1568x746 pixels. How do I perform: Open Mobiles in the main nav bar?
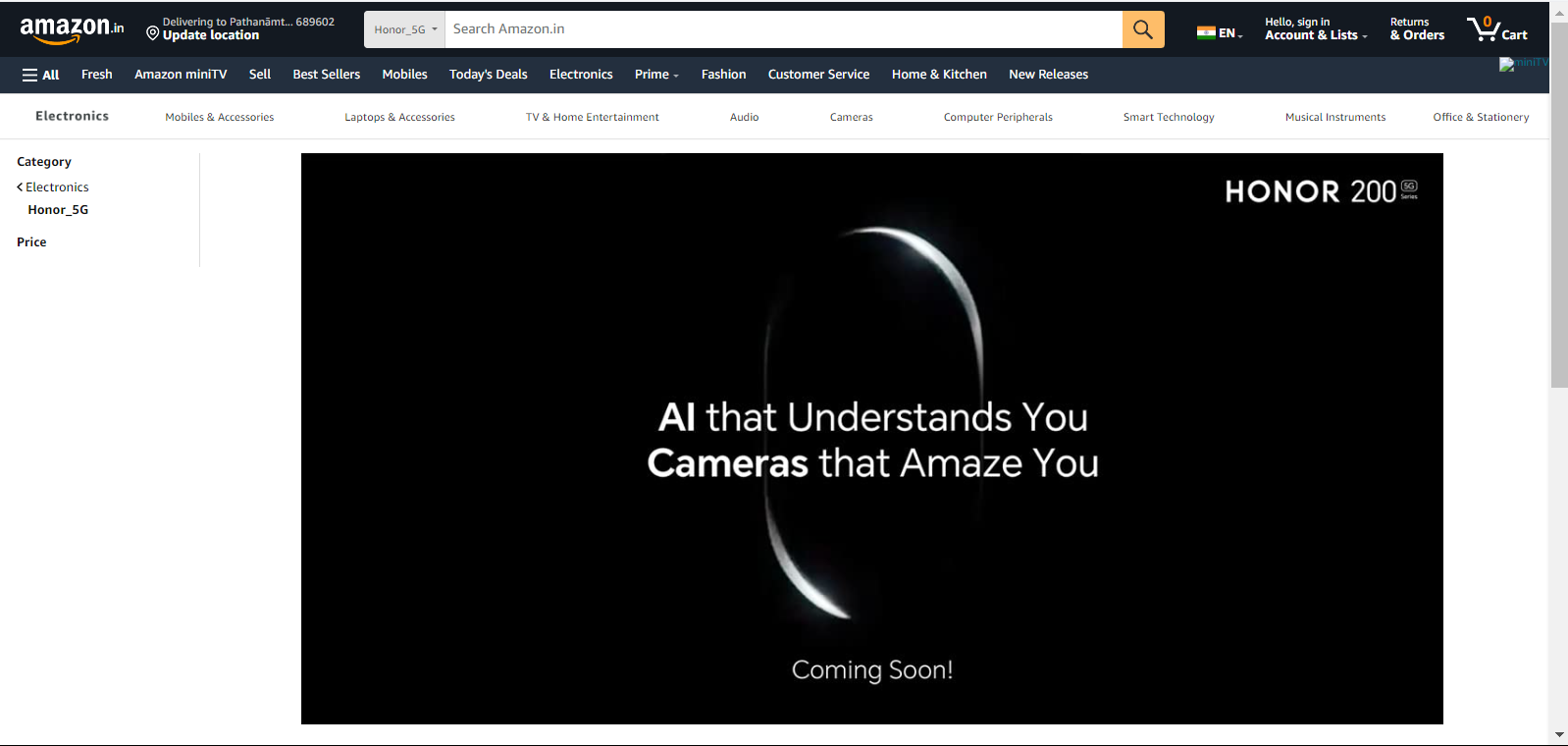point(405,75)
